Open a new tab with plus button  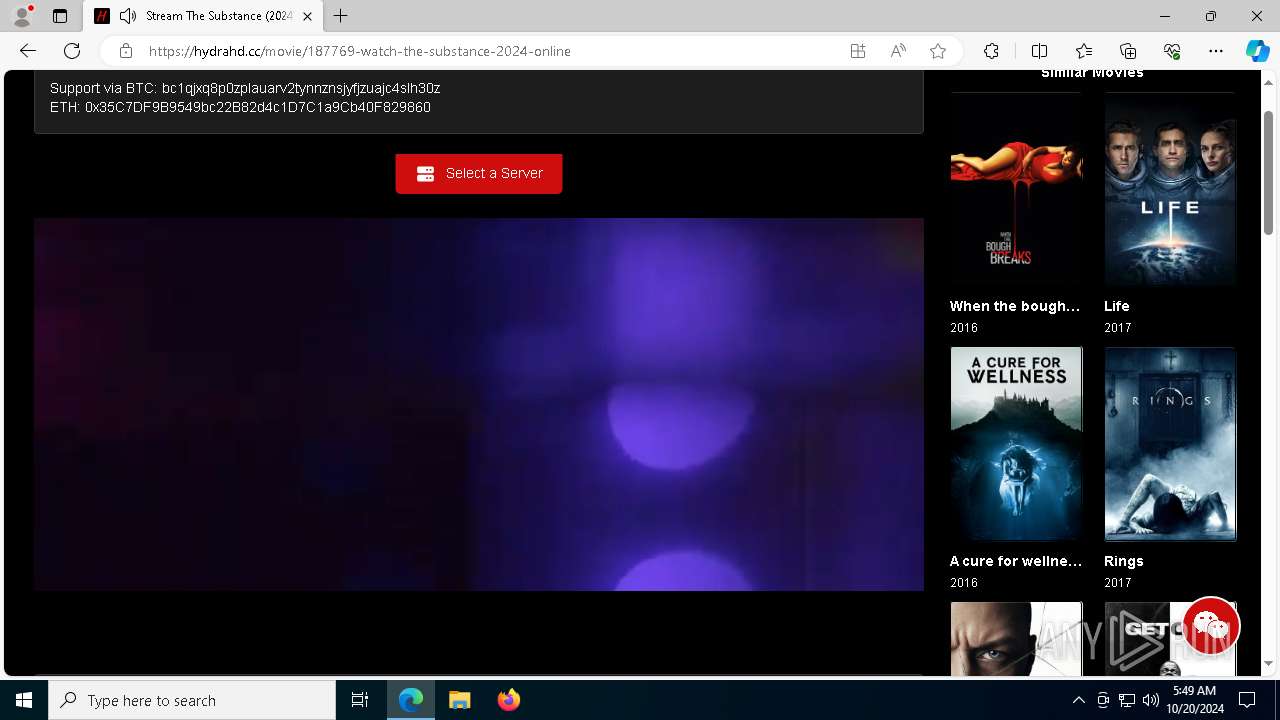(341, 16)
